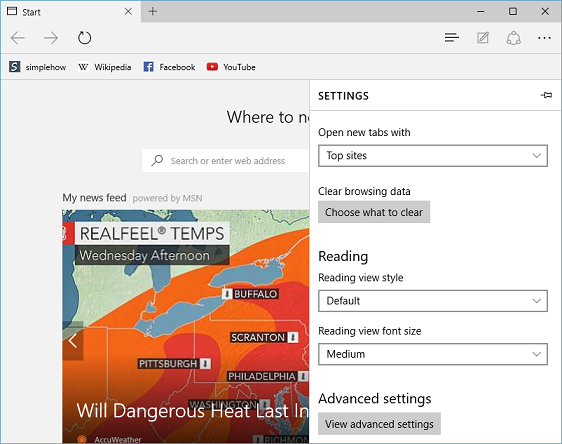
Task: Open the Share icon
Action: tap(514, 38)
